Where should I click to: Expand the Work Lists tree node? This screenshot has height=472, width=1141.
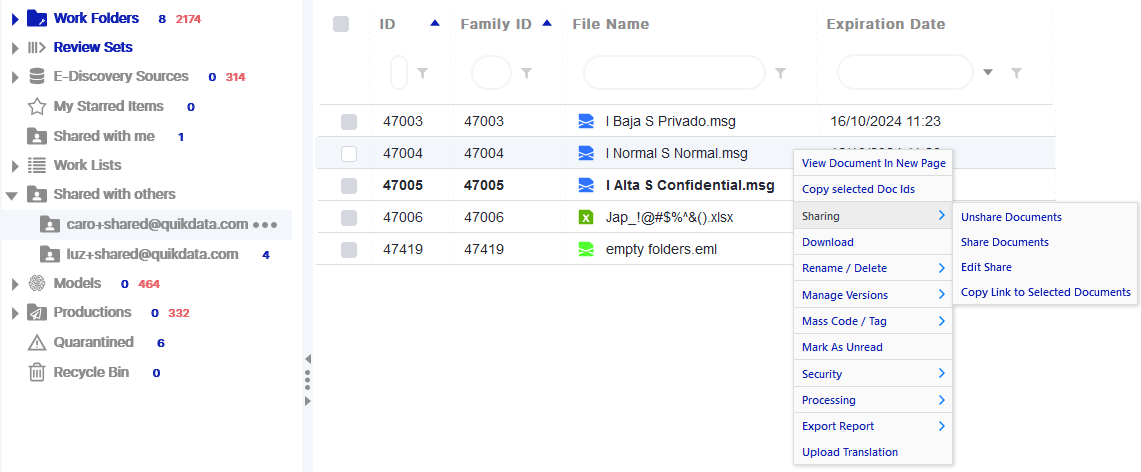point(15,166)
